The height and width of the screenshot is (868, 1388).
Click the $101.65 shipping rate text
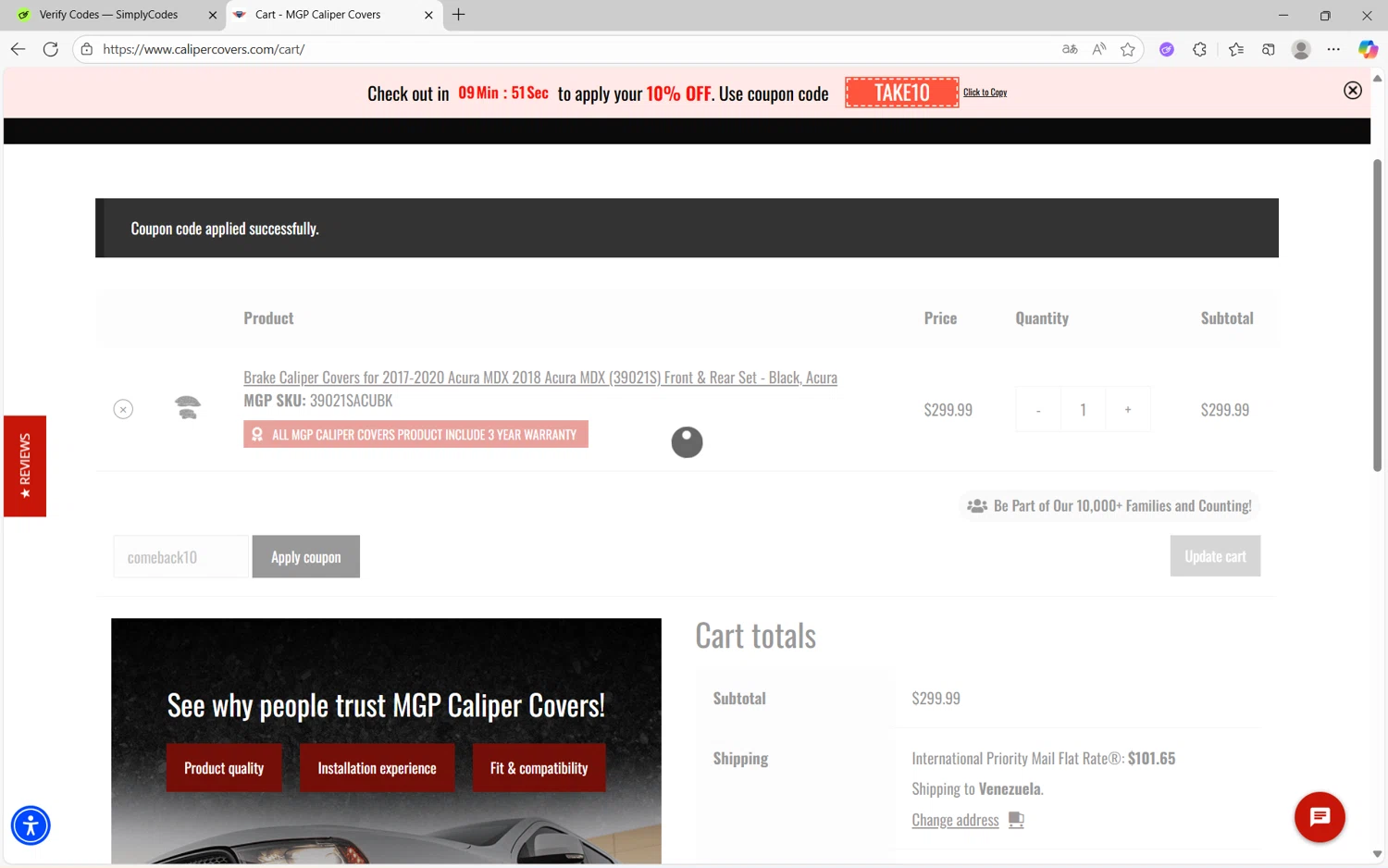[x=1151, y=758]
